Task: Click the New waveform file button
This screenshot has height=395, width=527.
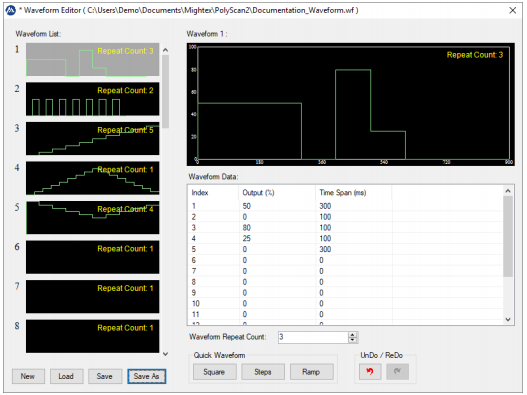Action: pyautogui.click(x=28, y=376)
